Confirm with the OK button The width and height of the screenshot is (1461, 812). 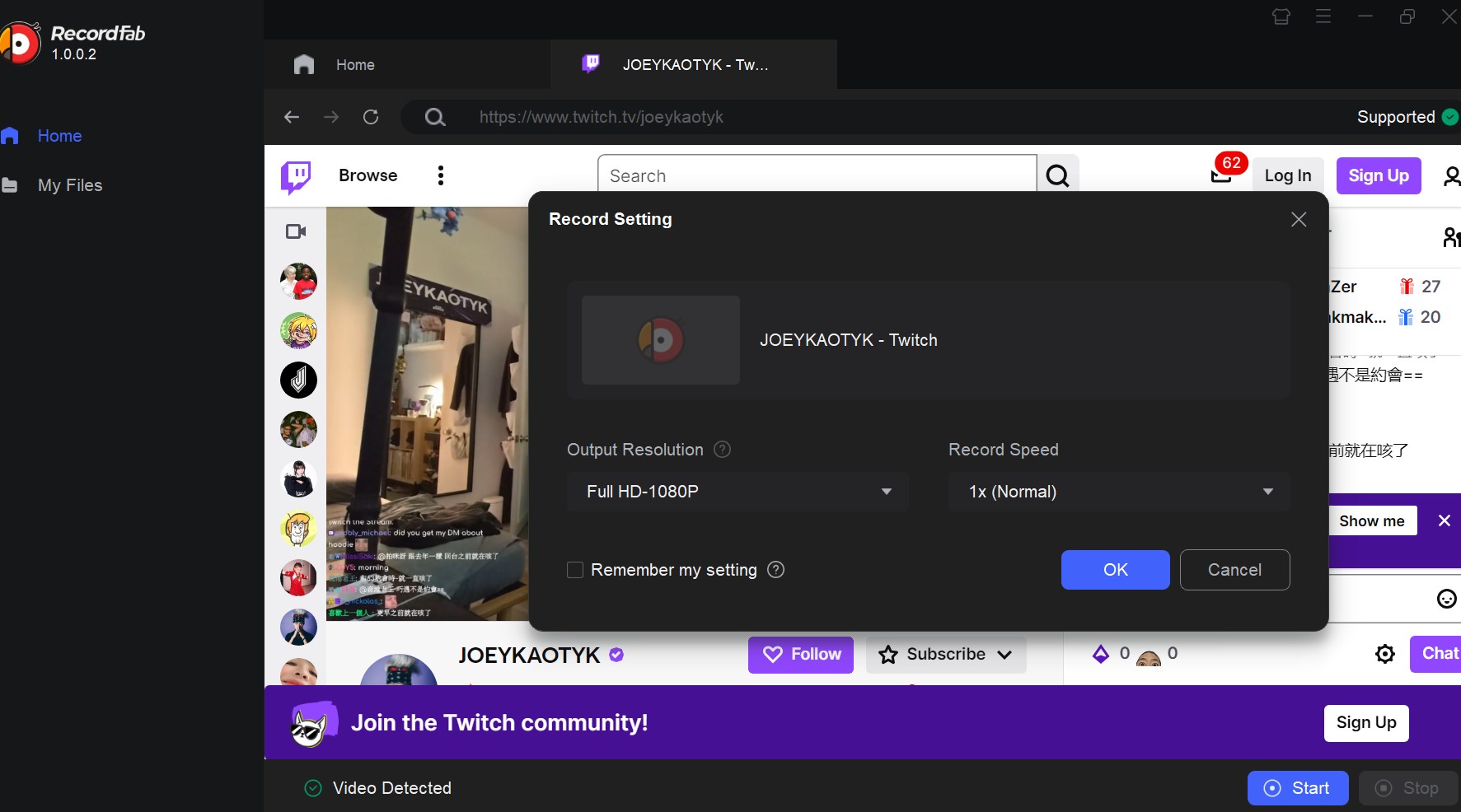(x=1115, y=570)
